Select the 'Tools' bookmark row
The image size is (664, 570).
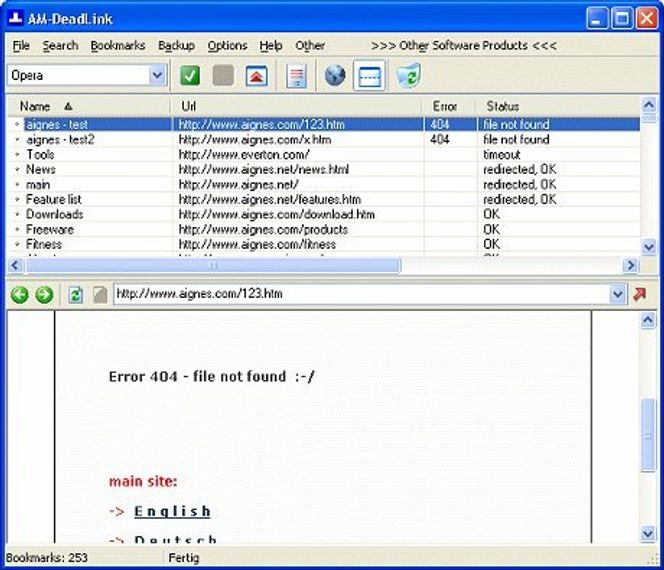pos(324,155)
